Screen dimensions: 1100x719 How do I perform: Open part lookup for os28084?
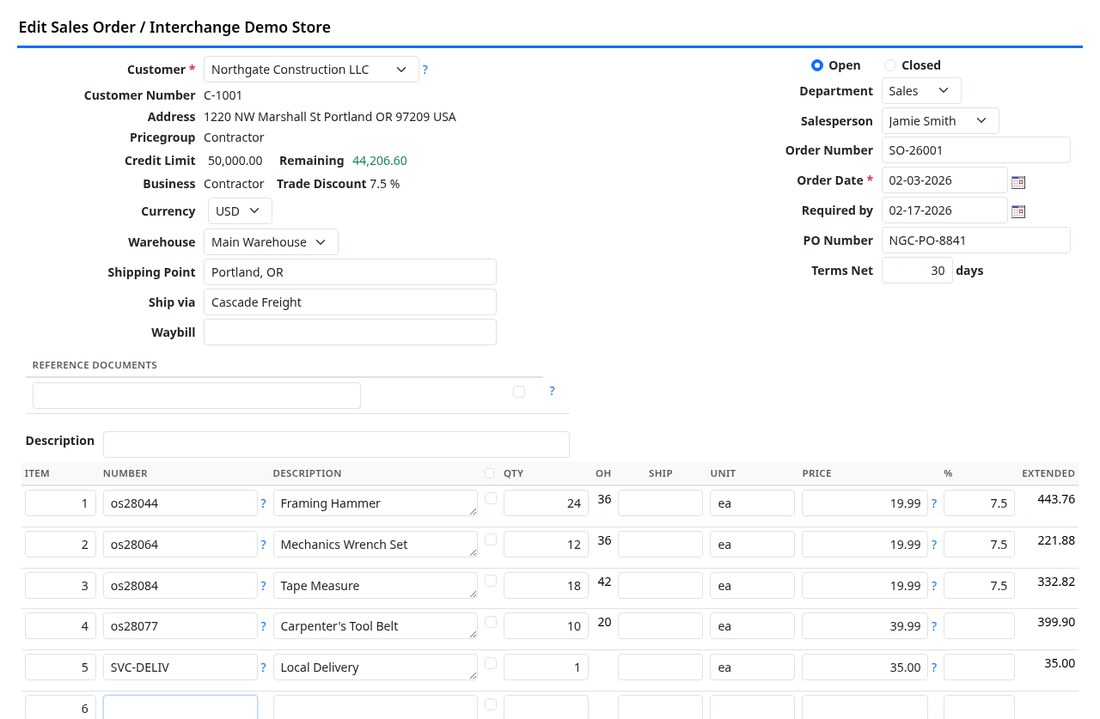coord(263,586)
